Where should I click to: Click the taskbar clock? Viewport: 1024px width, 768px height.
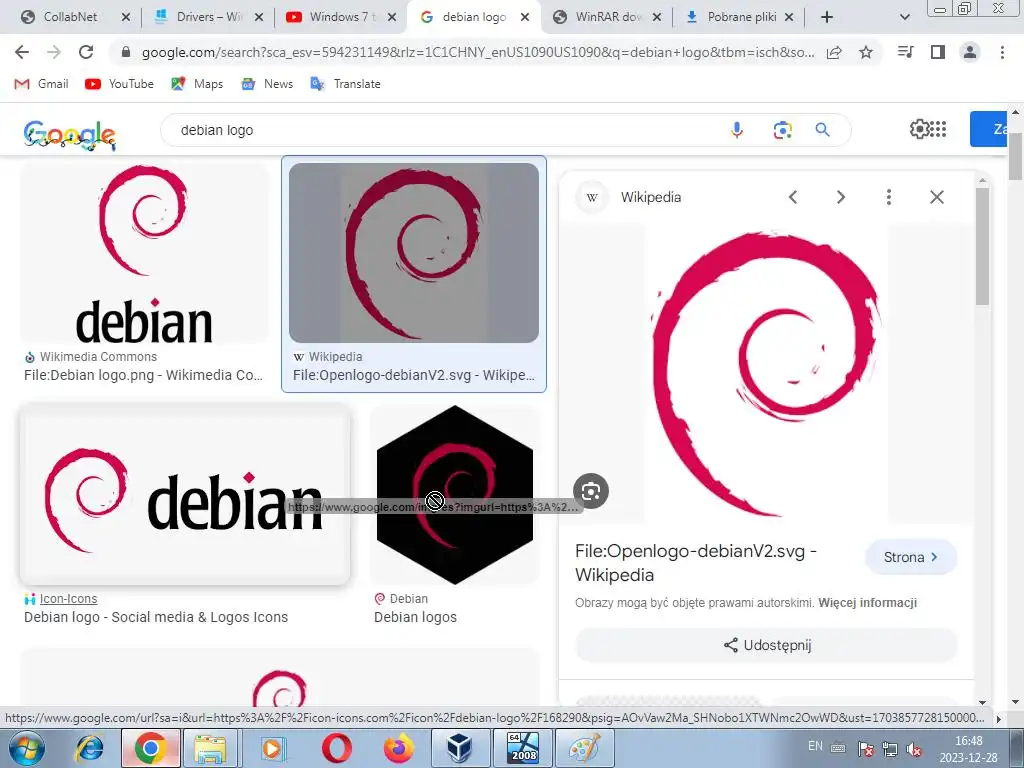(x=968, y=749)
